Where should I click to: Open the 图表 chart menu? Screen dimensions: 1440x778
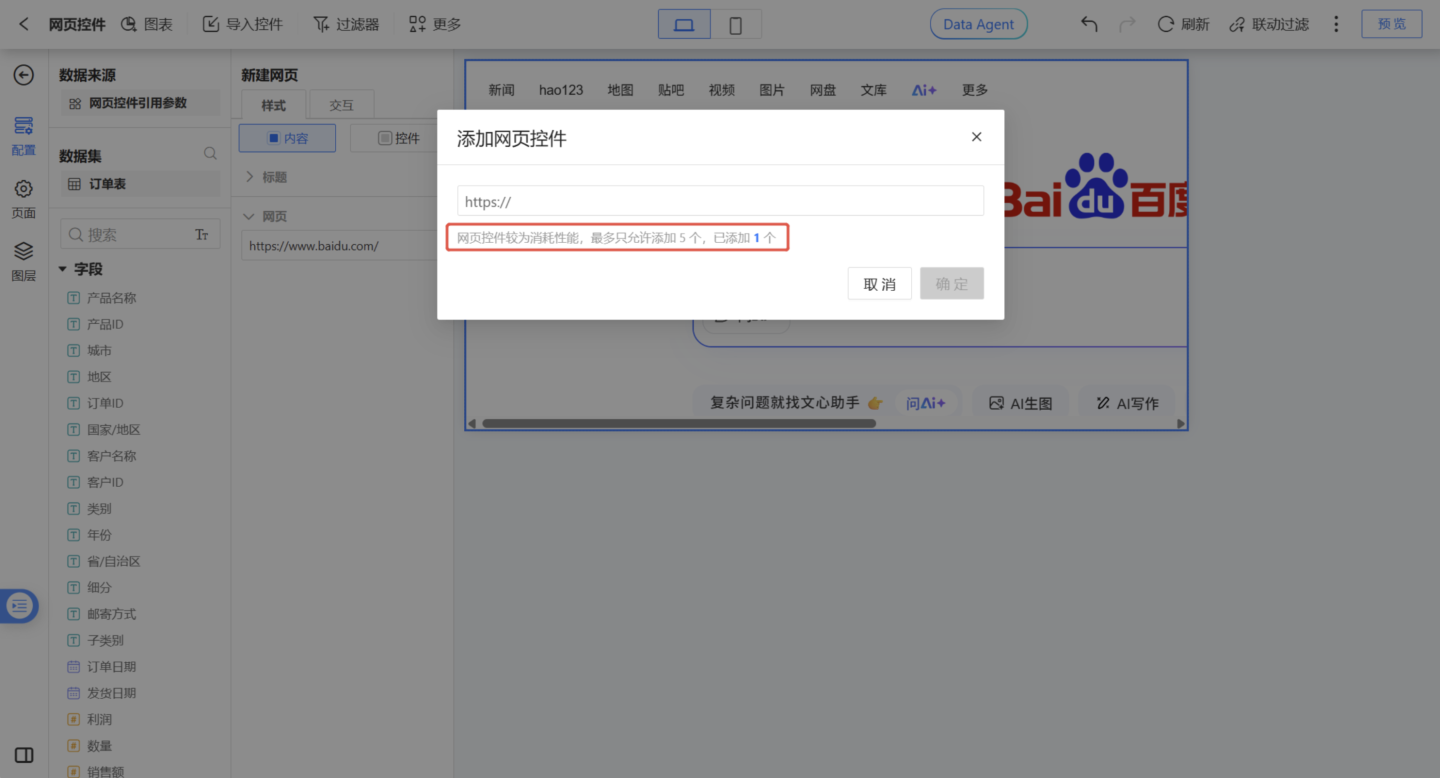146,24
